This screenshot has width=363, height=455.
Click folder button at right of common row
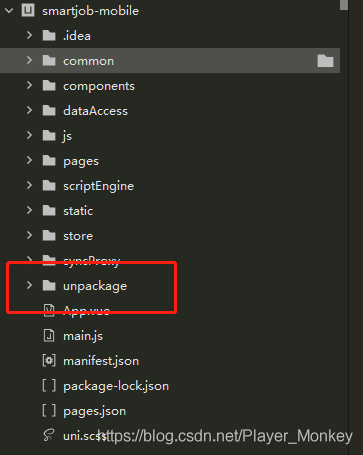325,61
